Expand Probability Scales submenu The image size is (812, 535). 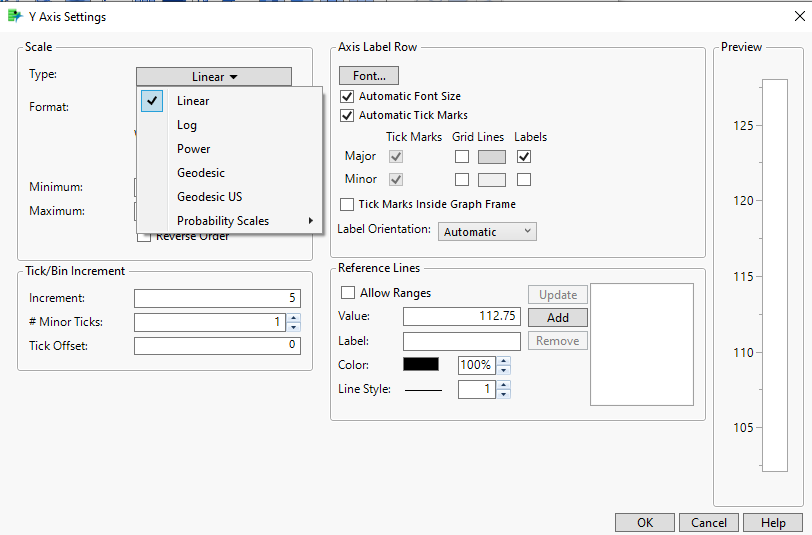[x=230, y=221]
